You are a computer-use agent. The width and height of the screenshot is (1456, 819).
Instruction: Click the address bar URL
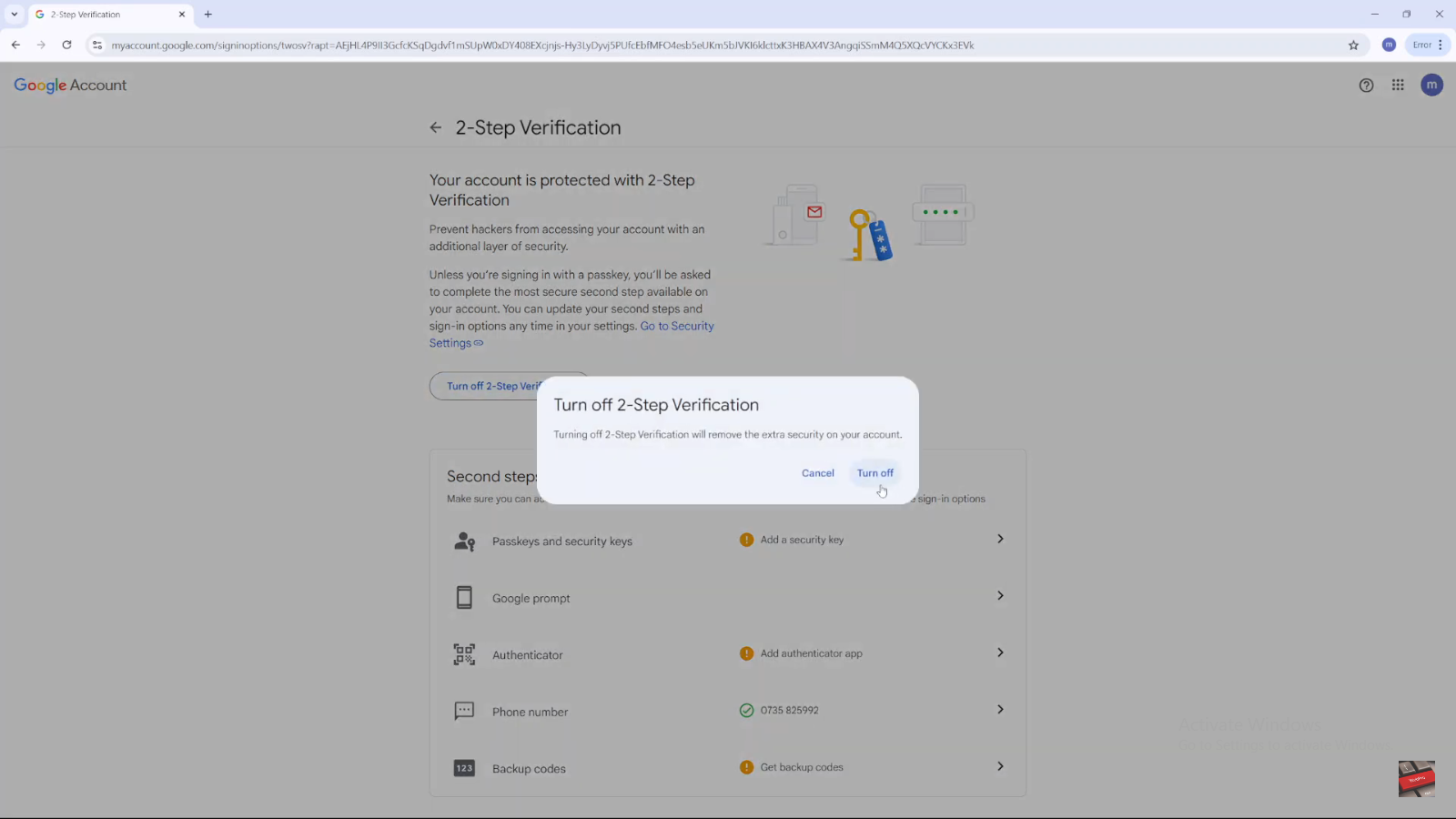point(542,45)
